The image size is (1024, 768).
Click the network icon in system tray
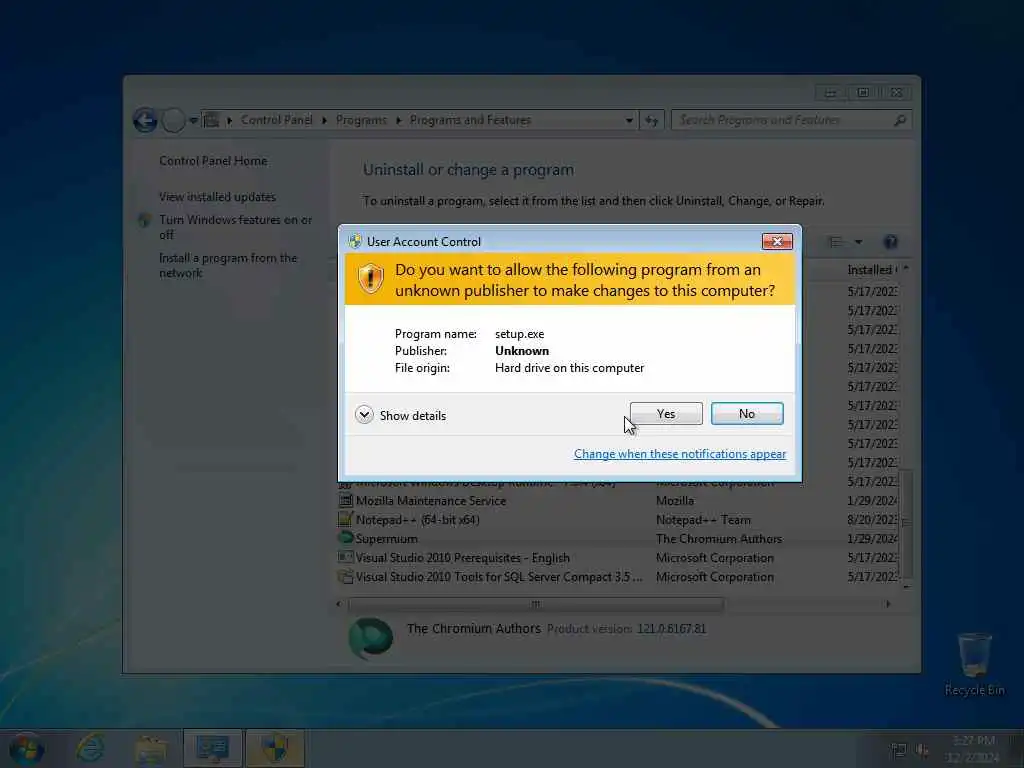point(899,750)
